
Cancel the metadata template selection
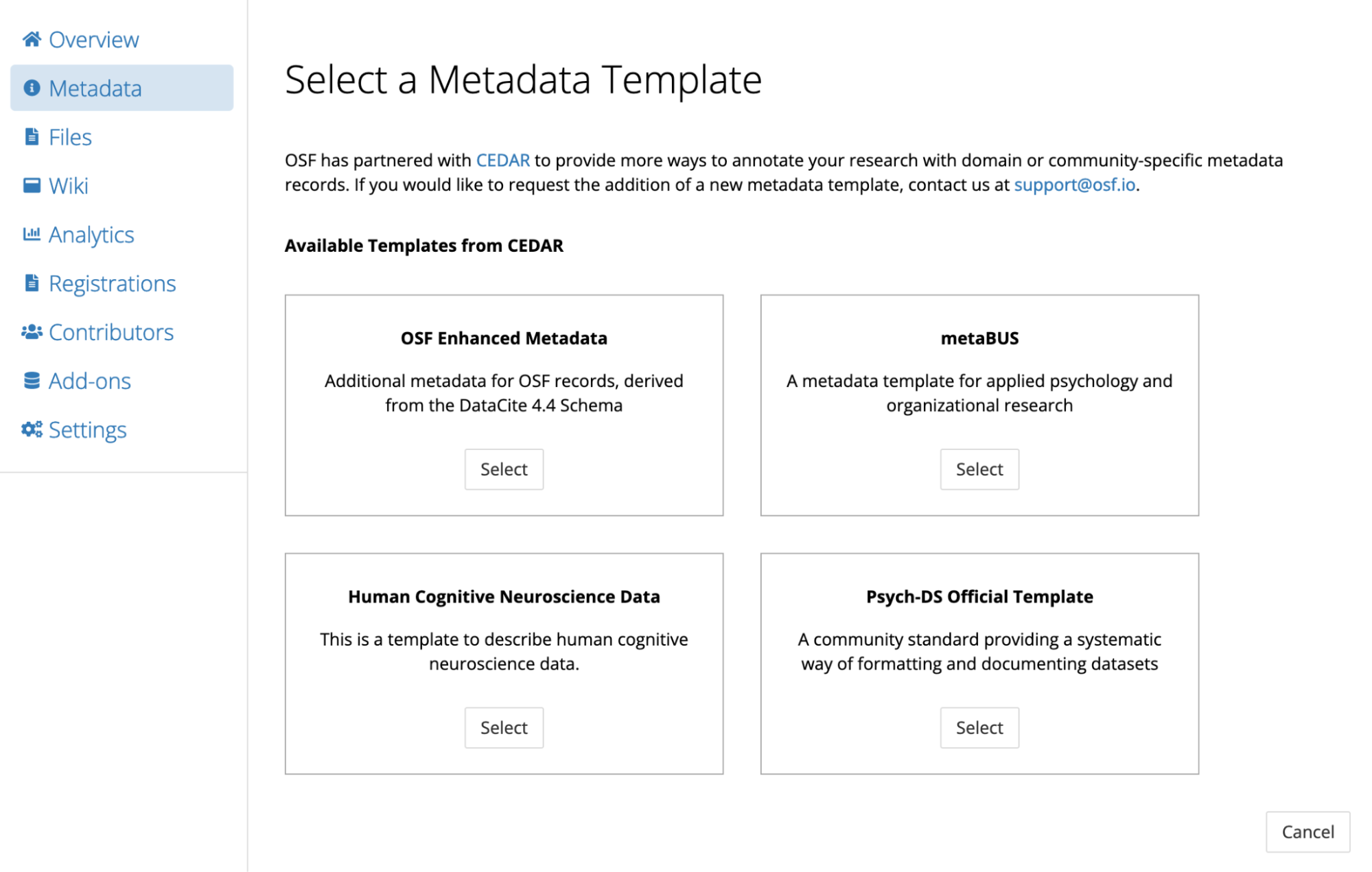1307,832
